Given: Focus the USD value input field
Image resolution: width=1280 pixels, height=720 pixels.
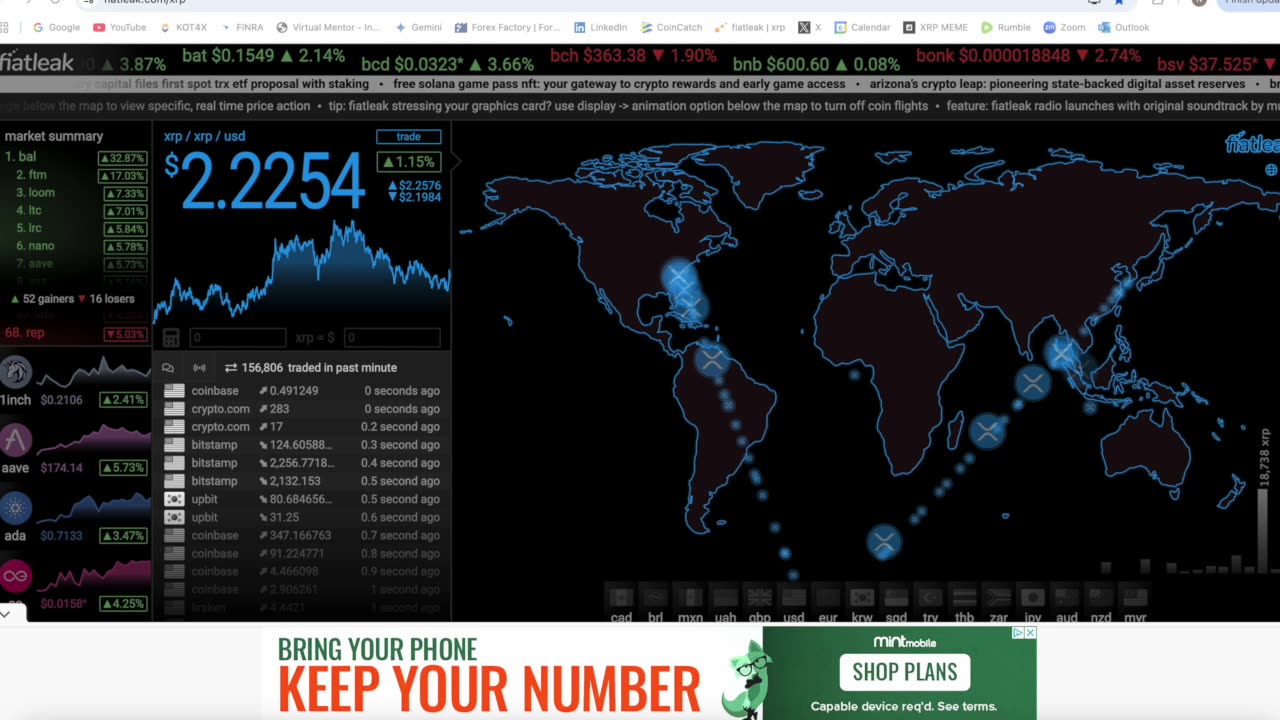Looking at the screenshot, I should point(391,338).
